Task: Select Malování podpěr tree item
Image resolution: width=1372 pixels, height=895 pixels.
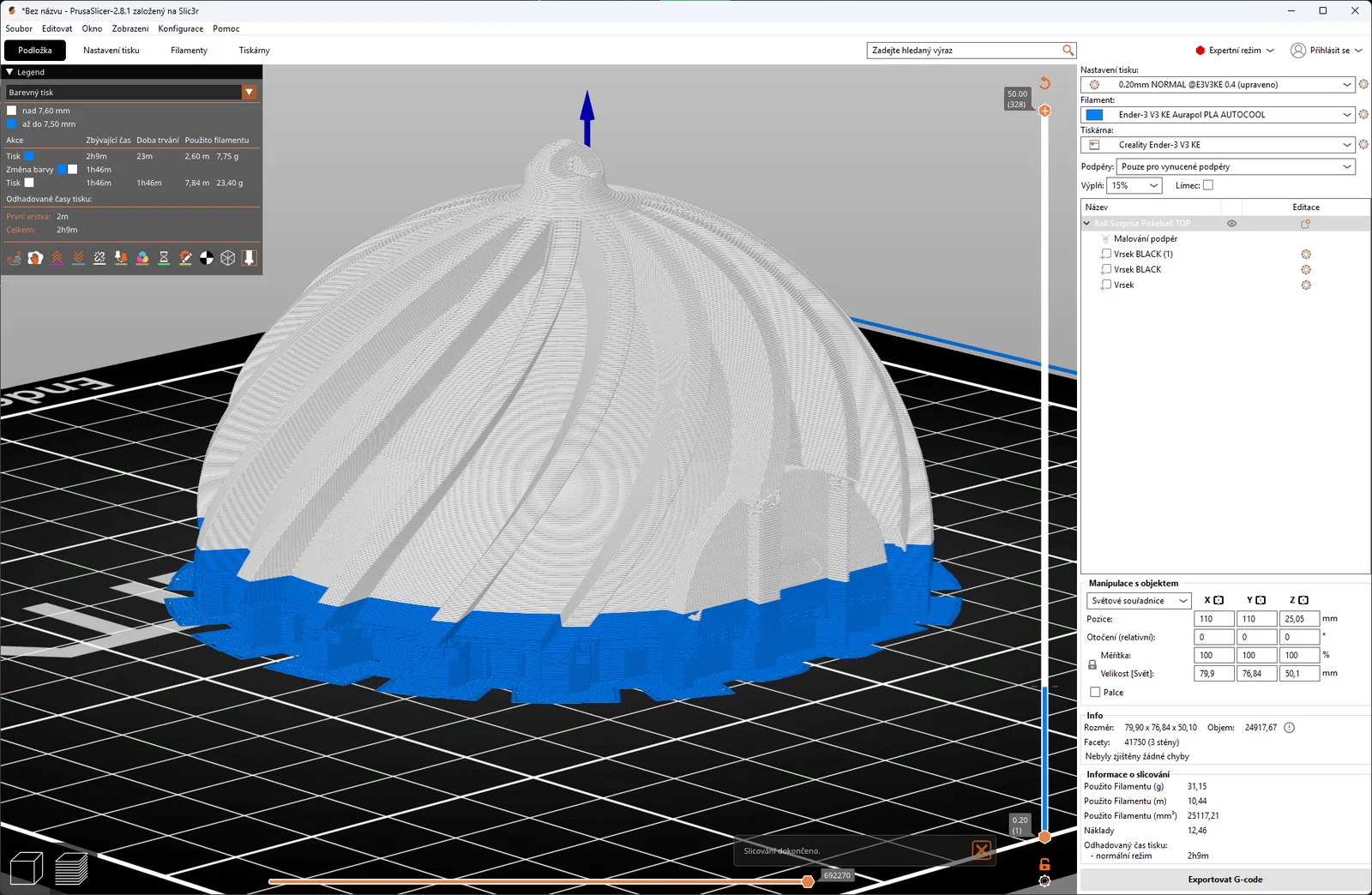Action: coord(1145,239)
